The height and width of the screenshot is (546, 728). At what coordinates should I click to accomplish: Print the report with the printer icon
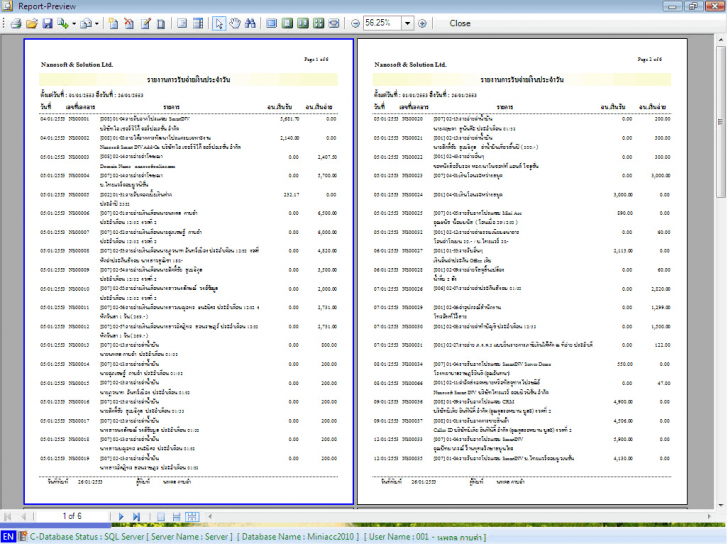[x=16, y=23]
